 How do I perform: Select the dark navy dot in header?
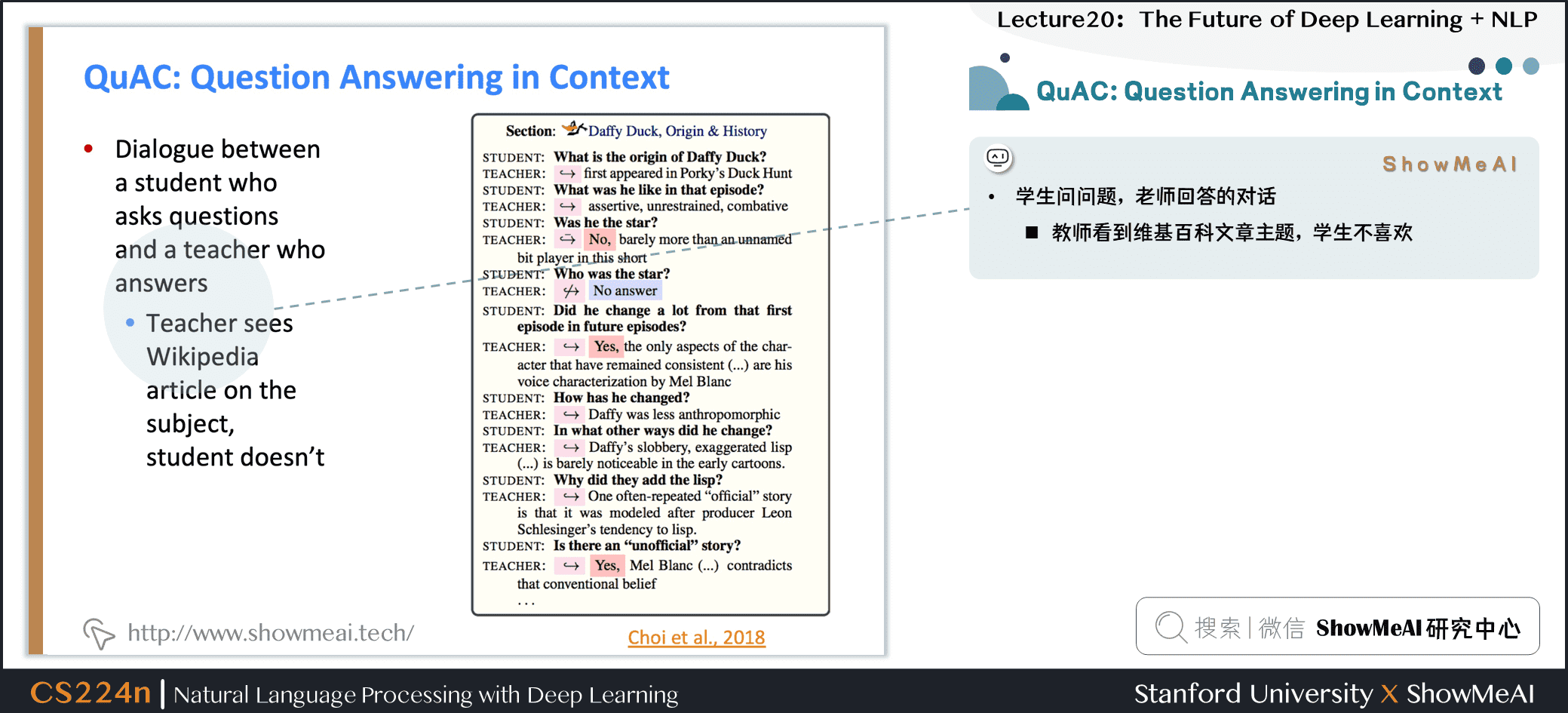tap(1477, 66)
